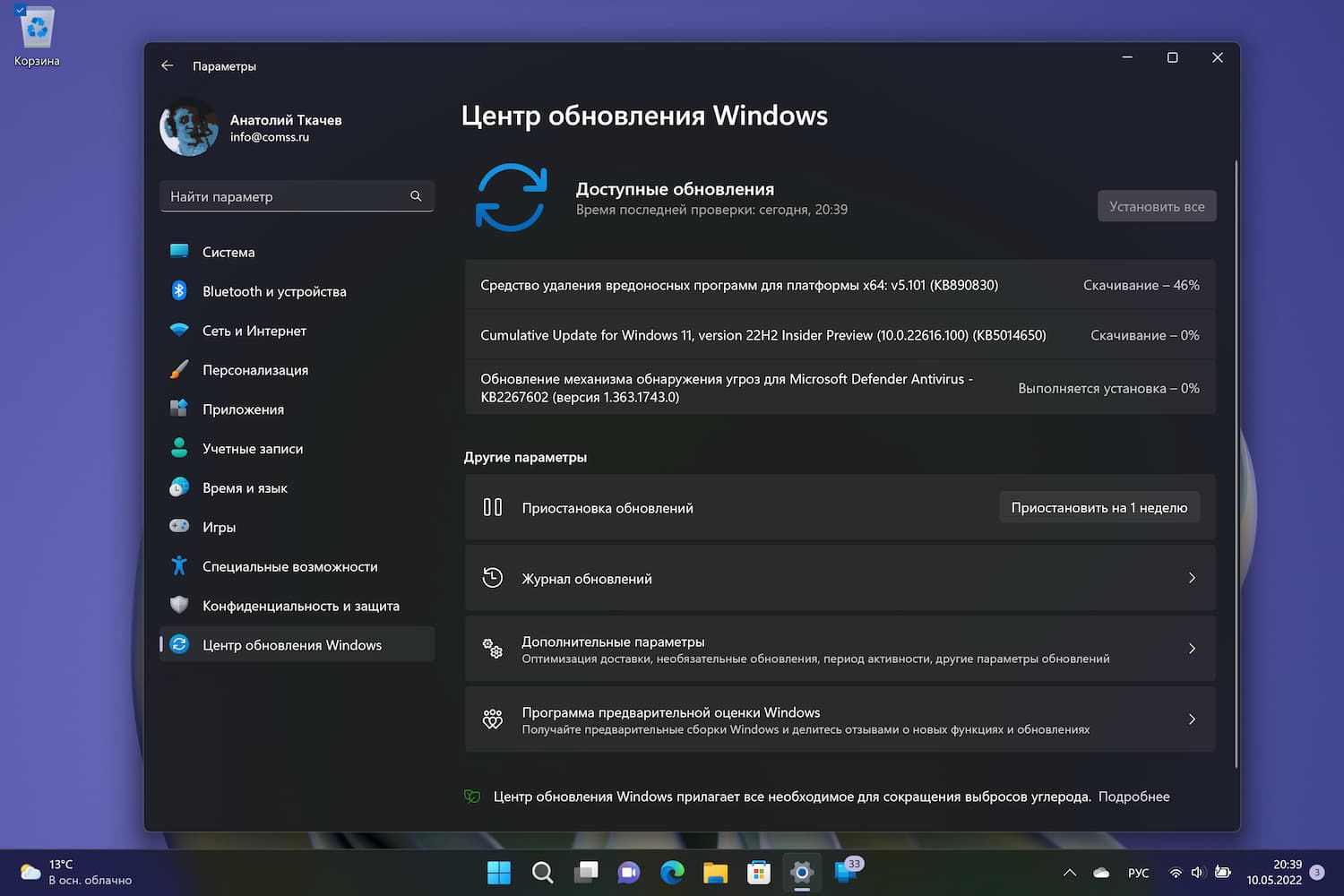This screenshot has width=1344, height=896.
Task: Open the Корзина on the desktop
Action: pos(35,27)
